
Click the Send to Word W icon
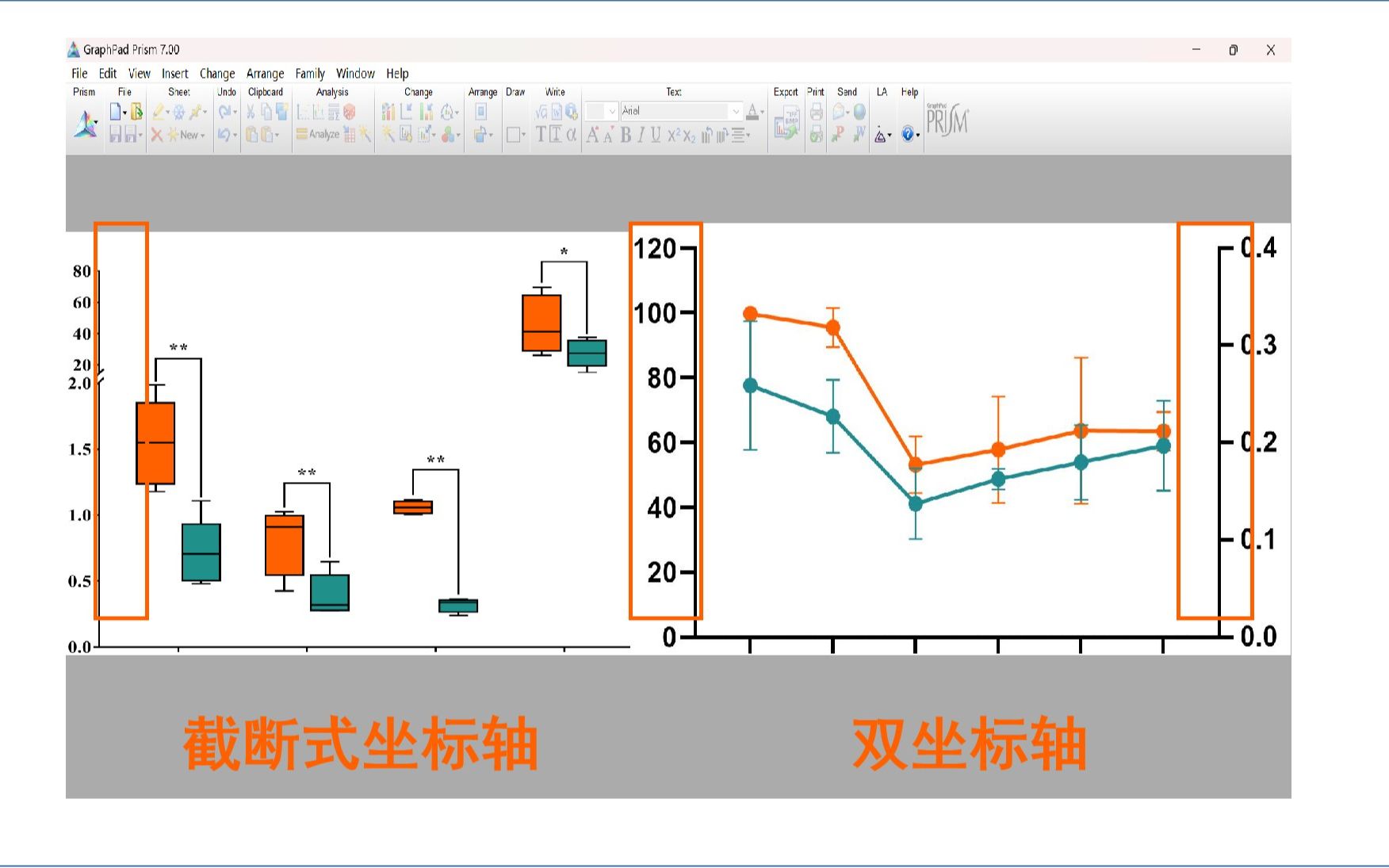(859, 134)
